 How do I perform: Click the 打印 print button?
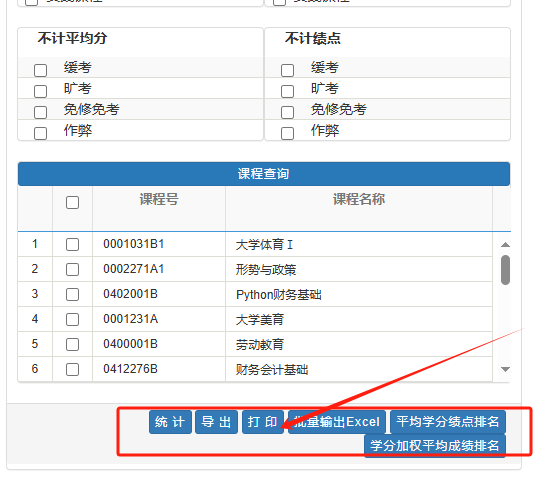(262, 422)
